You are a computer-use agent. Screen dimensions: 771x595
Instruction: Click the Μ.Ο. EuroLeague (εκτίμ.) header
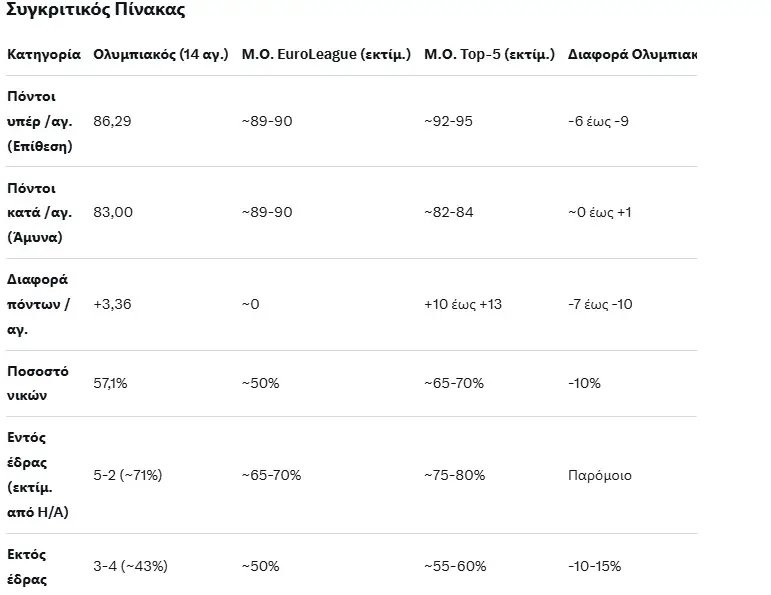tap(326, 54)
